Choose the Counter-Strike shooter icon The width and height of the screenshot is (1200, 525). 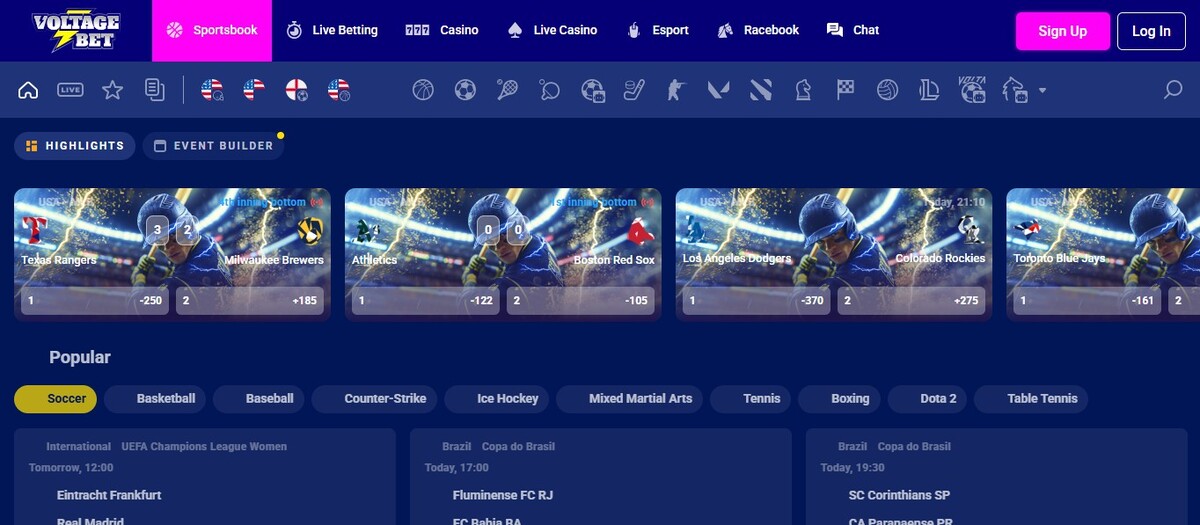676,90
